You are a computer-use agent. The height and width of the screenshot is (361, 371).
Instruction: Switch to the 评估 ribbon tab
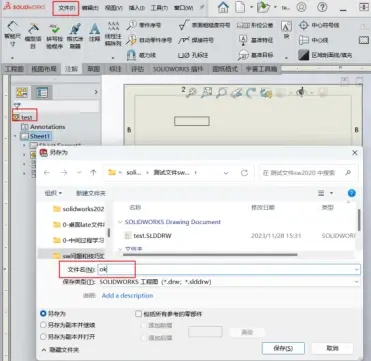[x=138, y=69]
